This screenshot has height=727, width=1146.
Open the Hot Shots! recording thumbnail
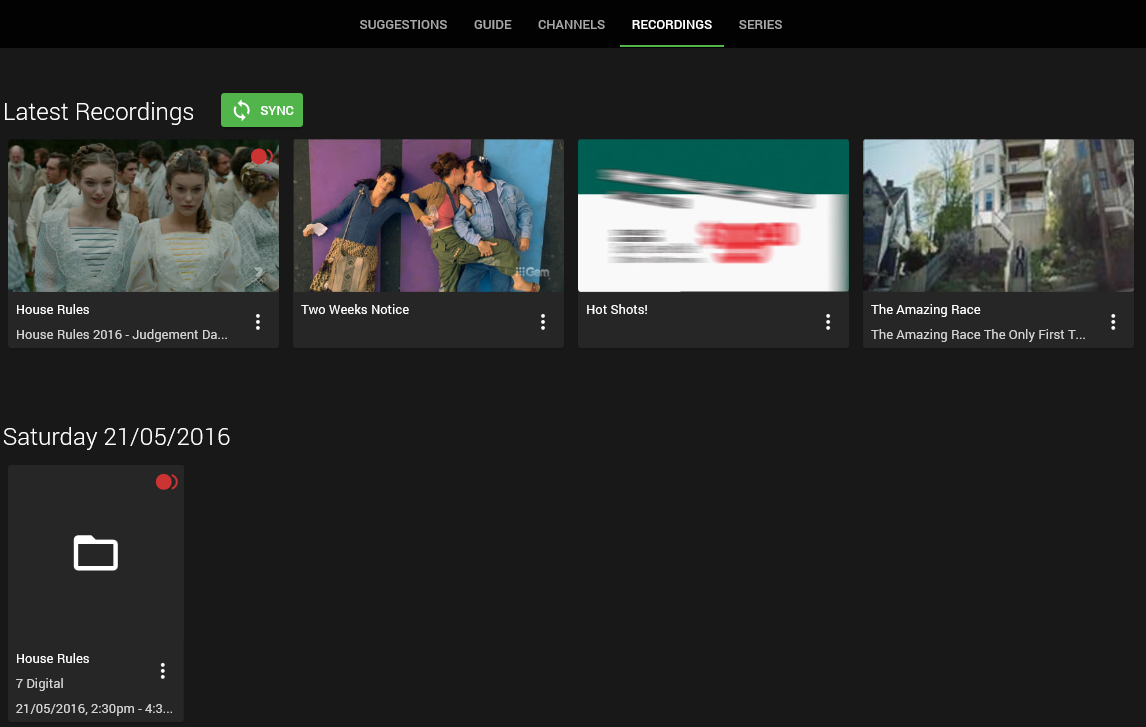point(713,216)
